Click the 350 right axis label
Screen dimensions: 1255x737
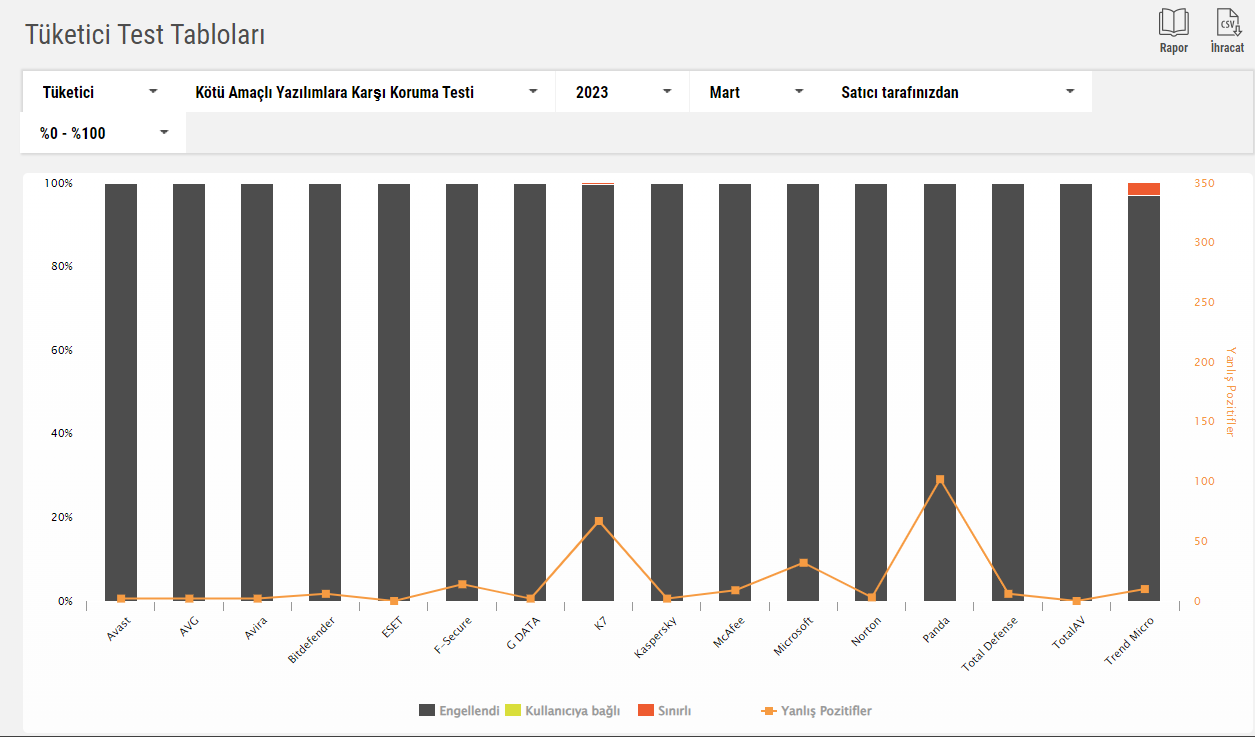1204,184
